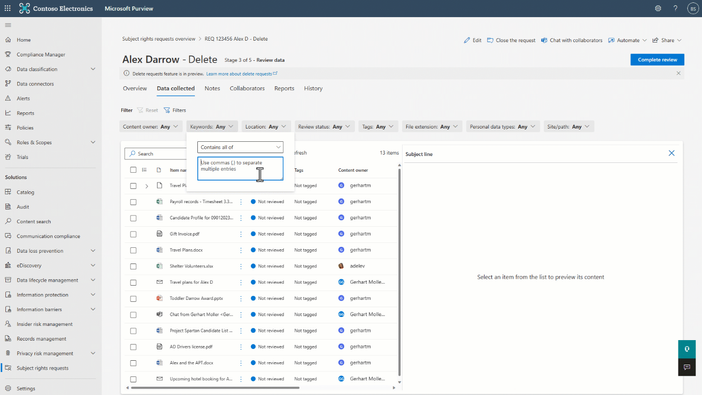Check the Gift Invoice.pdf row checkbox
Screen dimensions: 702x395
point(133,234)
